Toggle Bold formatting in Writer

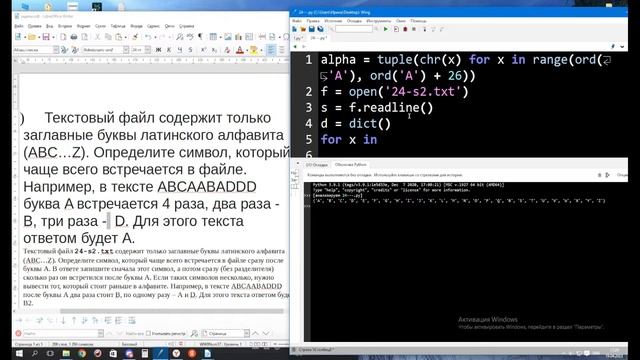158,50
